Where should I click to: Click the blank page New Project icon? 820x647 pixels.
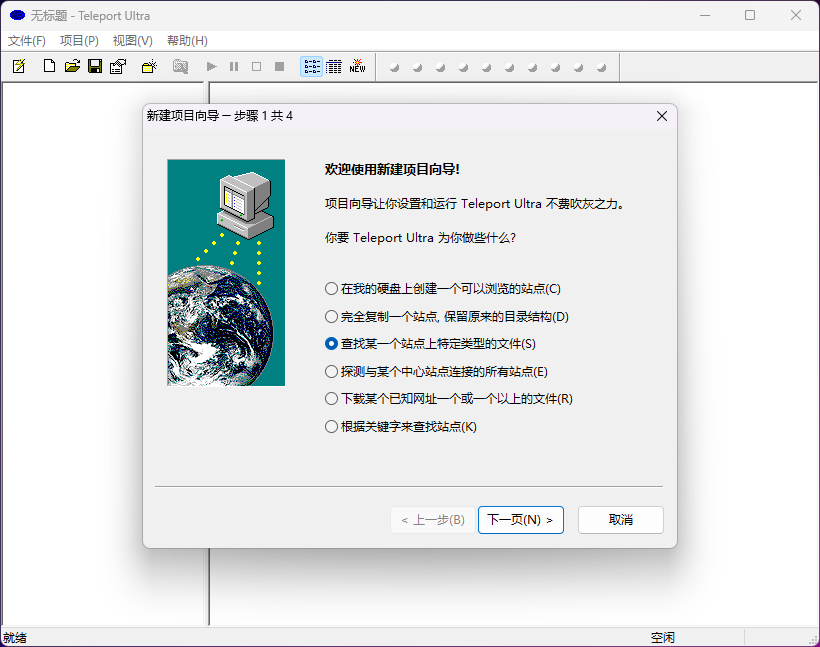point(49,67)
